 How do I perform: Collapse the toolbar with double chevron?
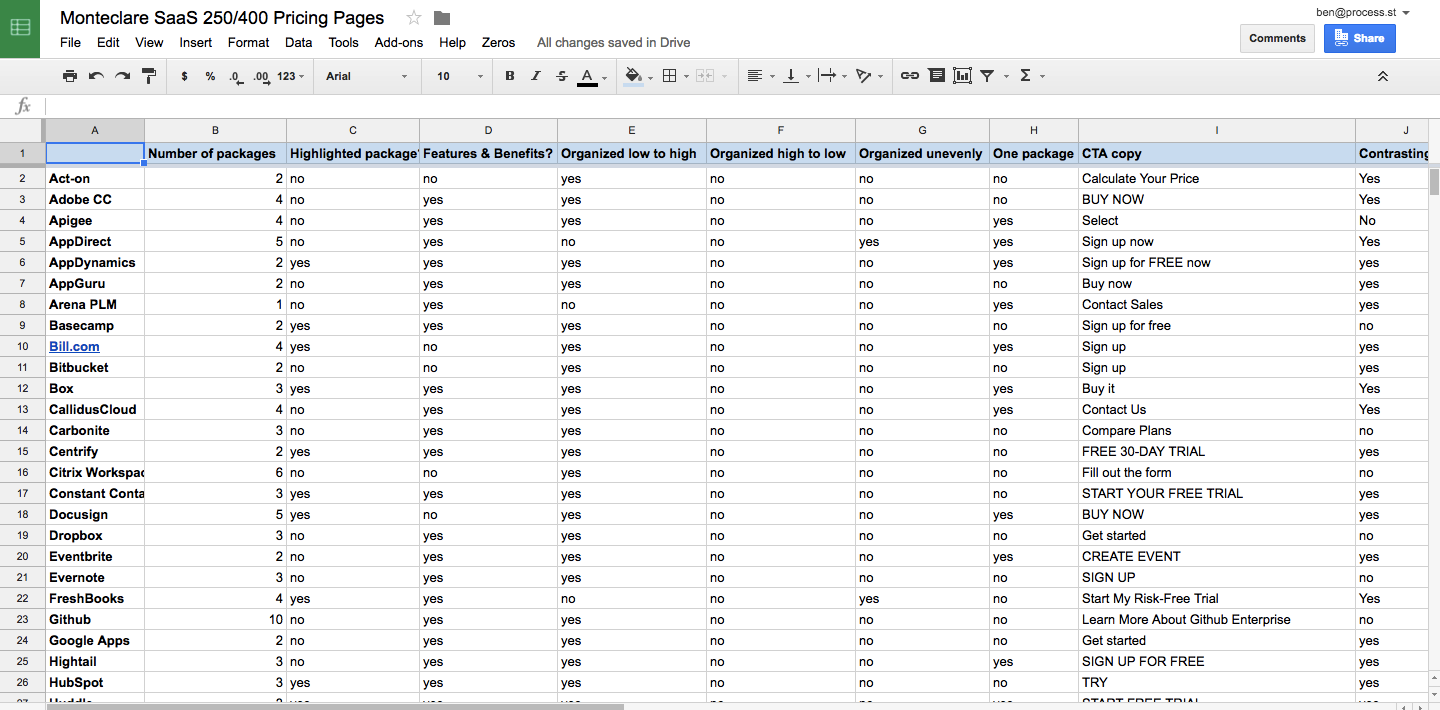point(1383,76)
